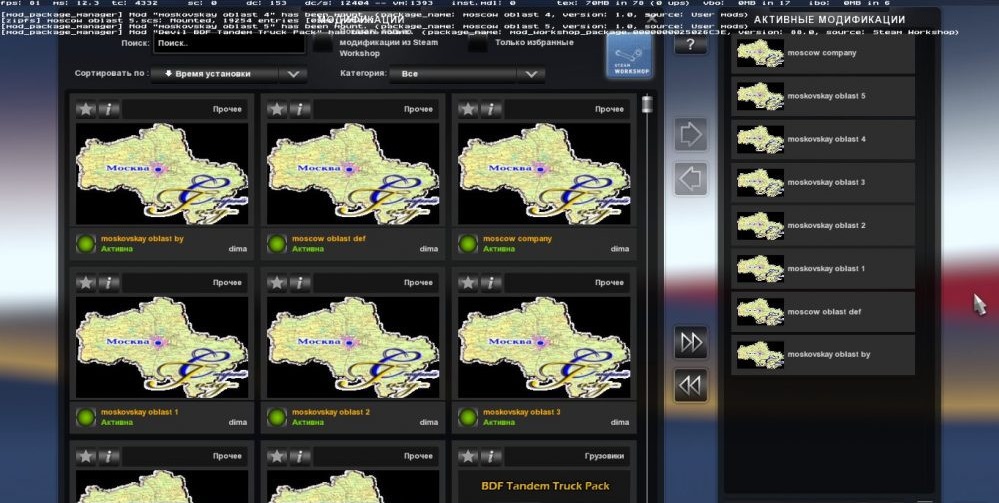The width and height of the screenshot is (999, 503).
Task: Click the 'Поиск' search input field
Action: (x=229, y=45)
